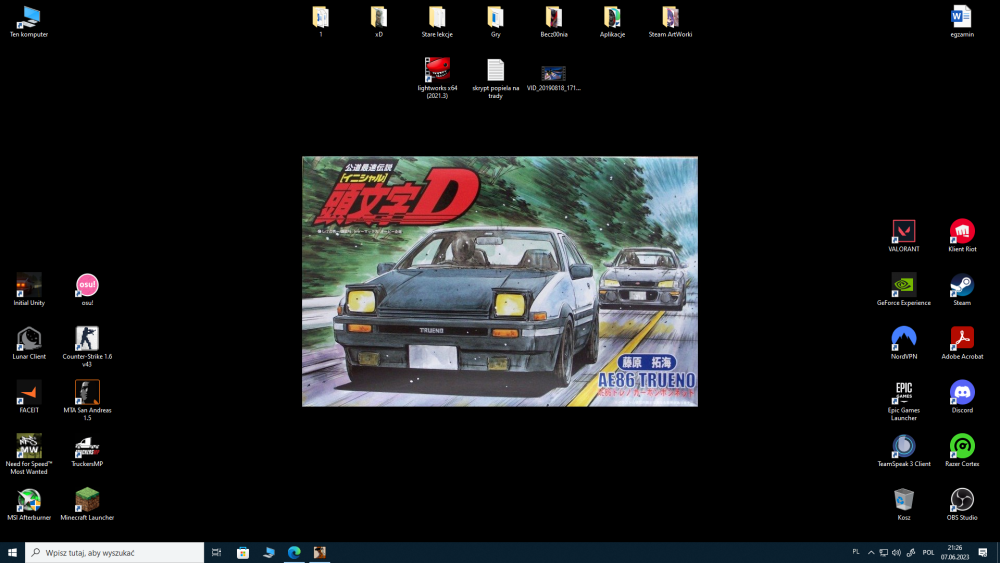Screen dimensions: 1000x563
Task: Select the Steam desktop icon
Action: pyautogui.click(x=962, y=289)
